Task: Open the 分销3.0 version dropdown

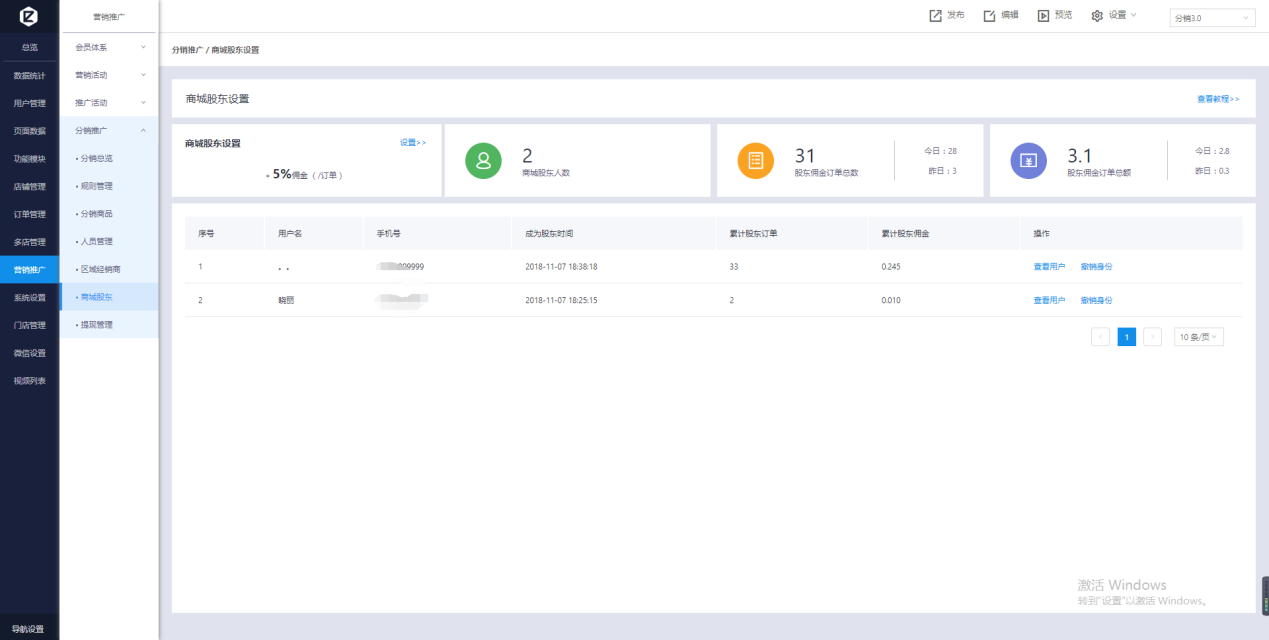Action: [x=1211, y=18]
